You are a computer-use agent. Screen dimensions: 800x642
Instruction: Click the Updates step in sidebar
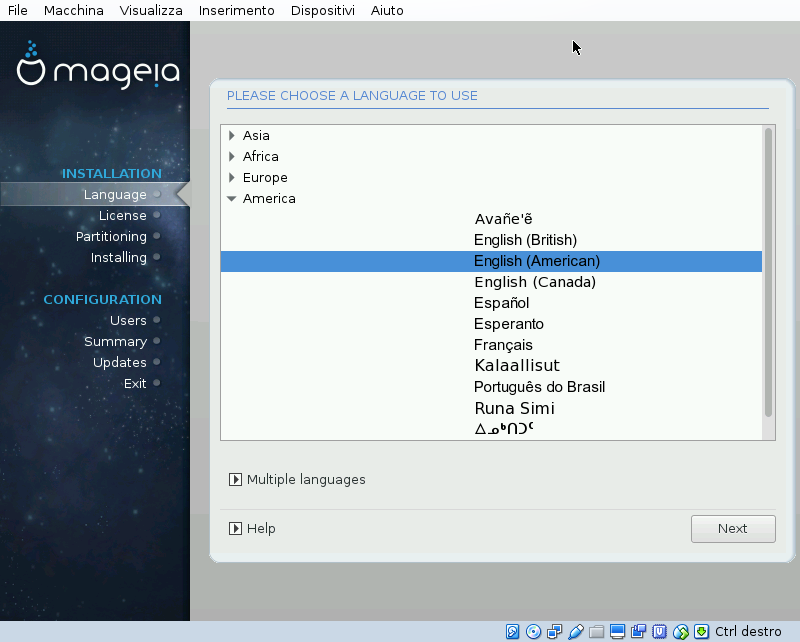119,362
